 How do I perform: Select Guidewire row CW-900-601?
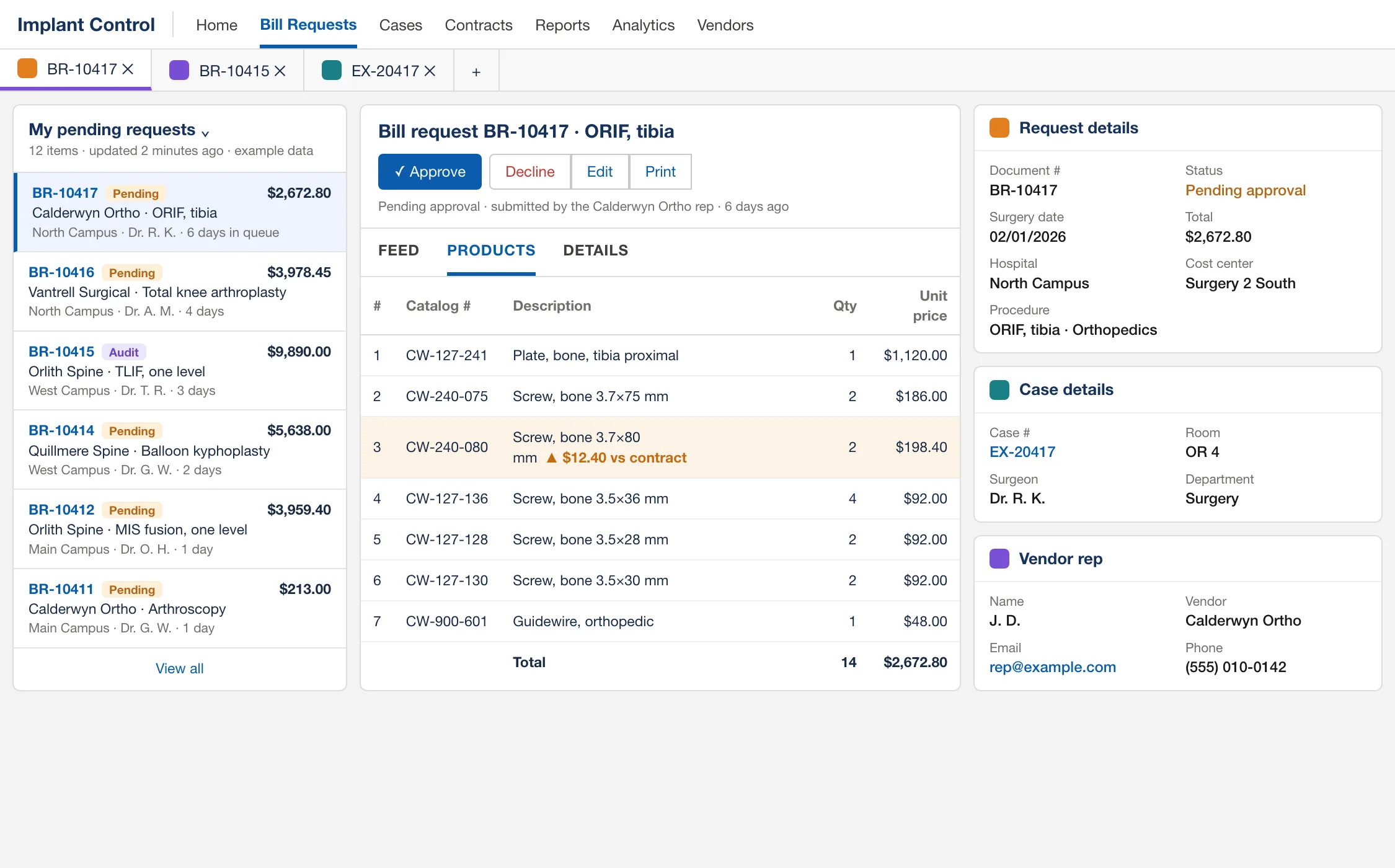(660, 621)
